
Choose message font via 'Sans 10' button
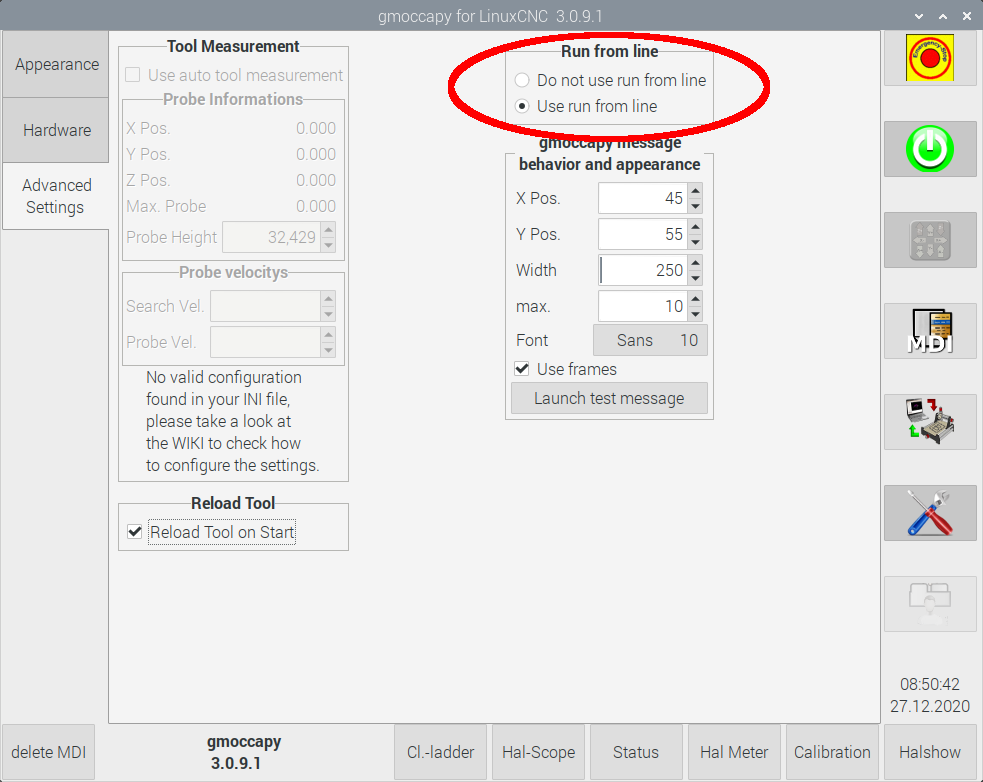[x=651, y=340]
